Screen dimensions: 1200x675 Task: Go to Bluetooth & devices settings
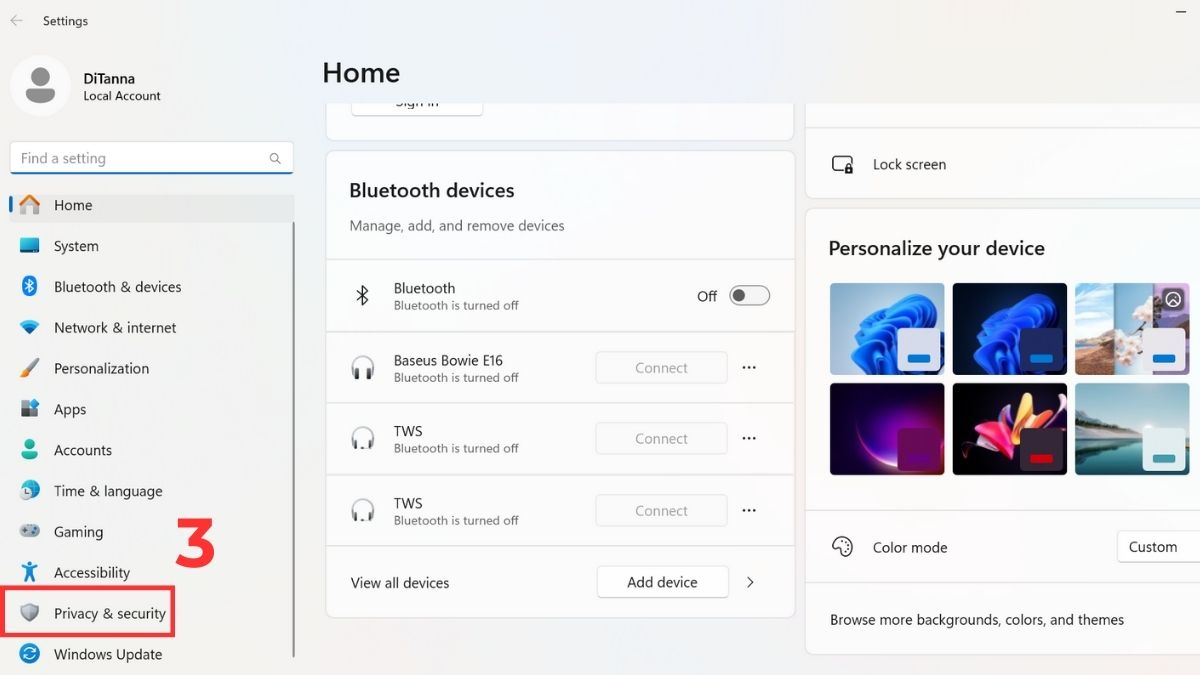click(x=151, y=287)
